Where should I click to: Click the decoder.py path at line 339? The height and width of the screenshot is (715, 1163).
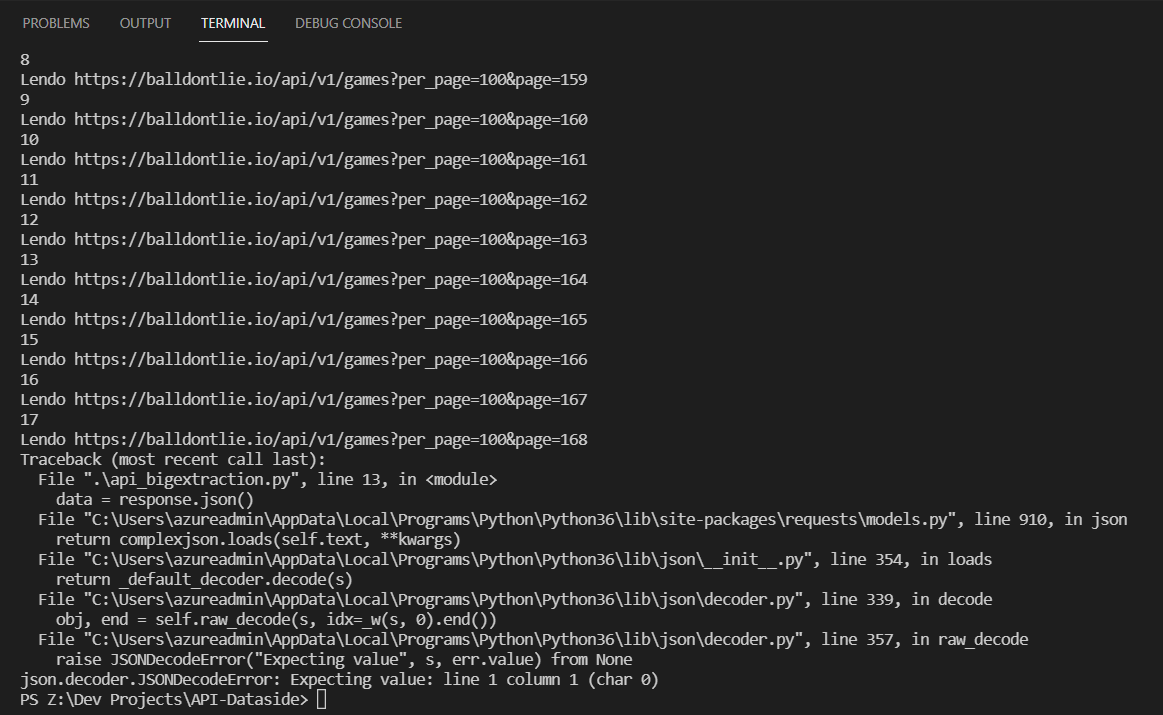pos(443,600)
